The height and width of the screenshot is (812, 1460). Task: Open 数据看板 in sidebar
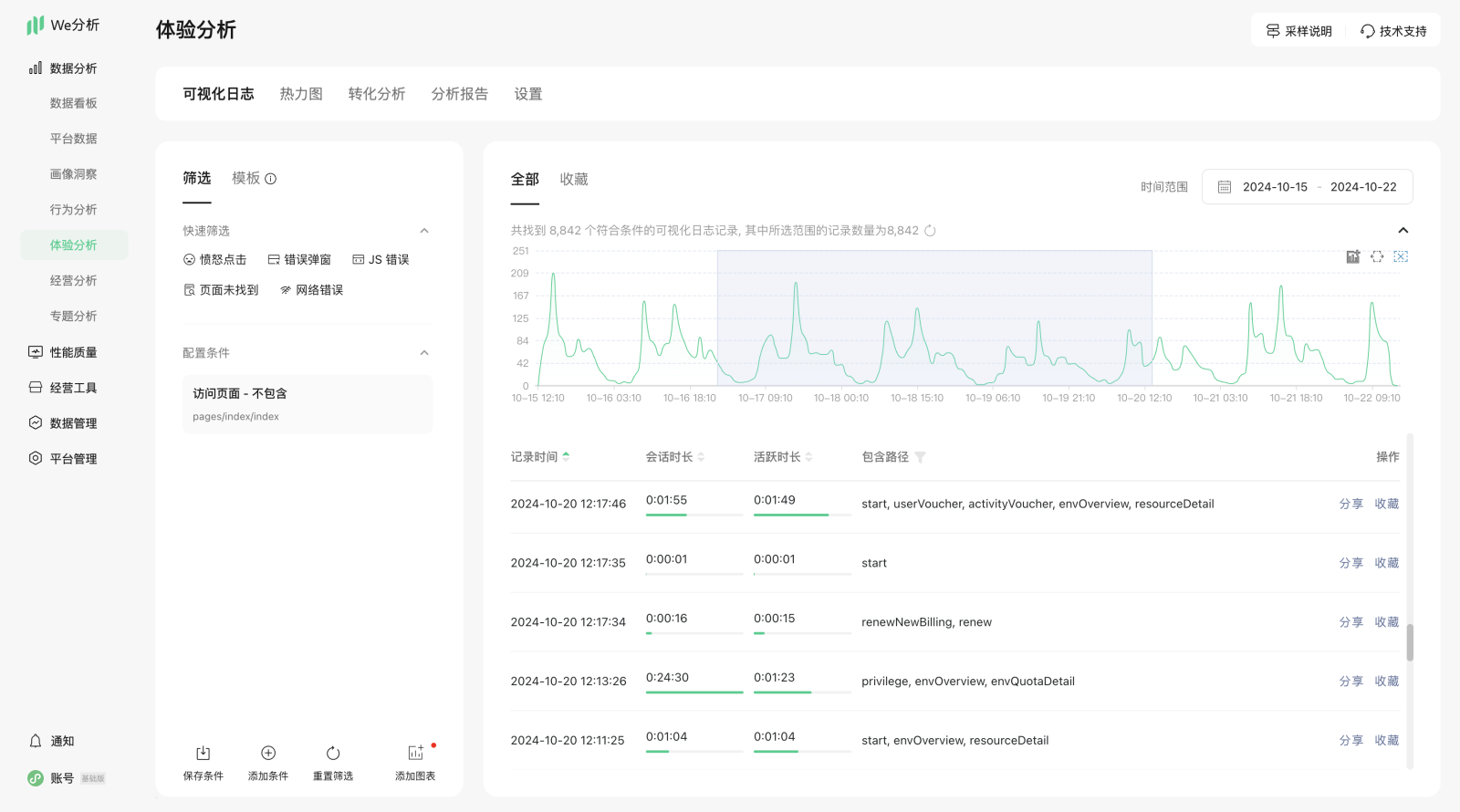[74, 103]
